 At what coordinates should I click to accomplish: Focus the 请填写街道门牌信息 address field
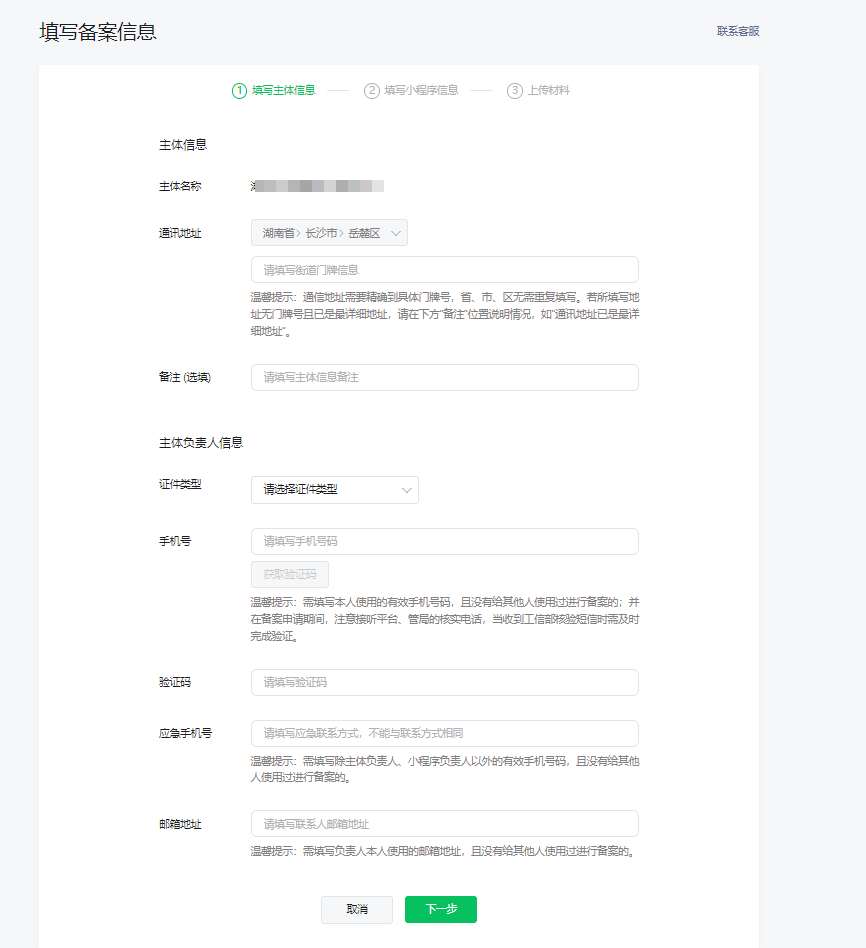tap(444, 270)
